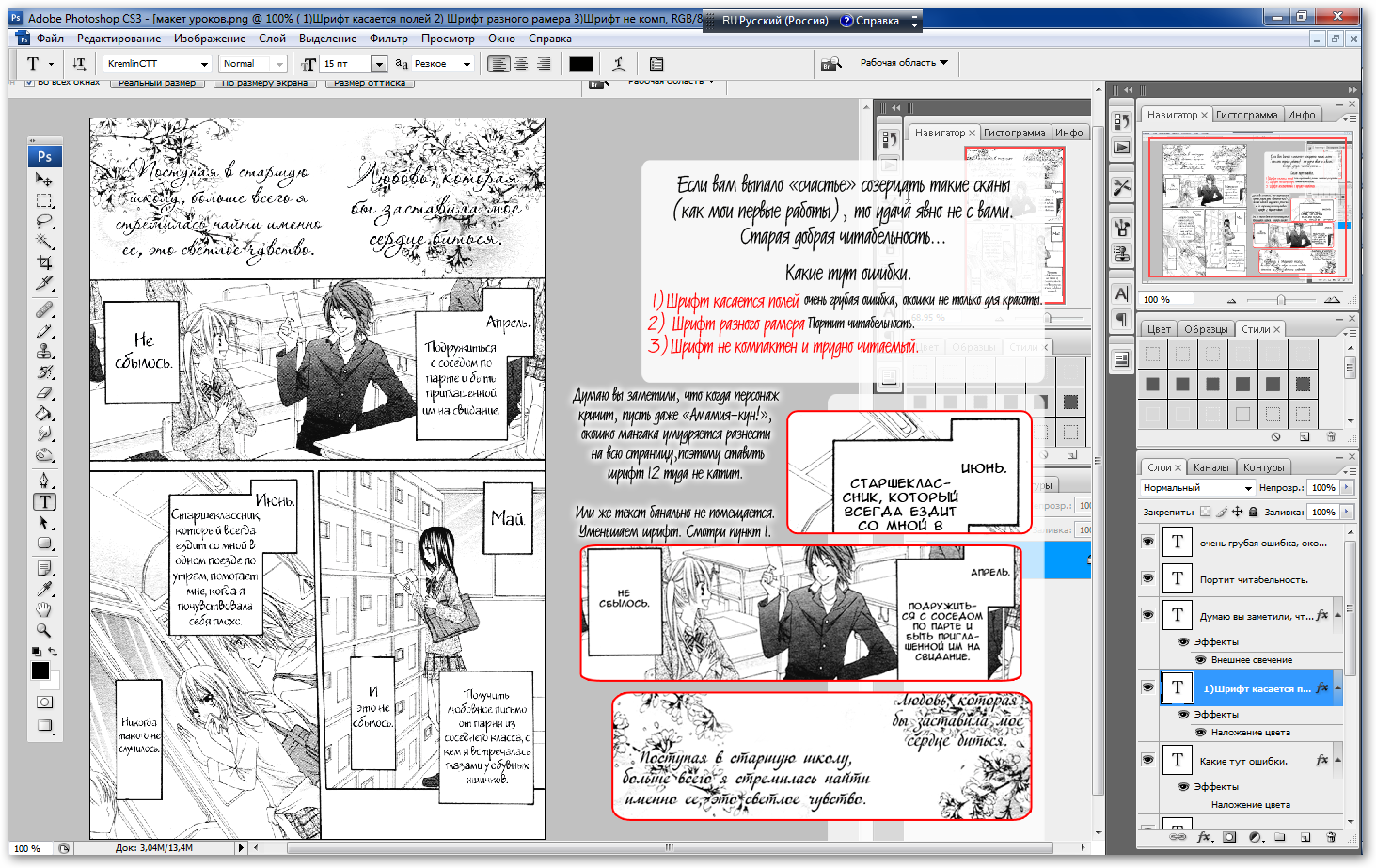Screen dimensions: 1376x868
Task: Toggle lock transparent pixels
Action: (1205, 512)
